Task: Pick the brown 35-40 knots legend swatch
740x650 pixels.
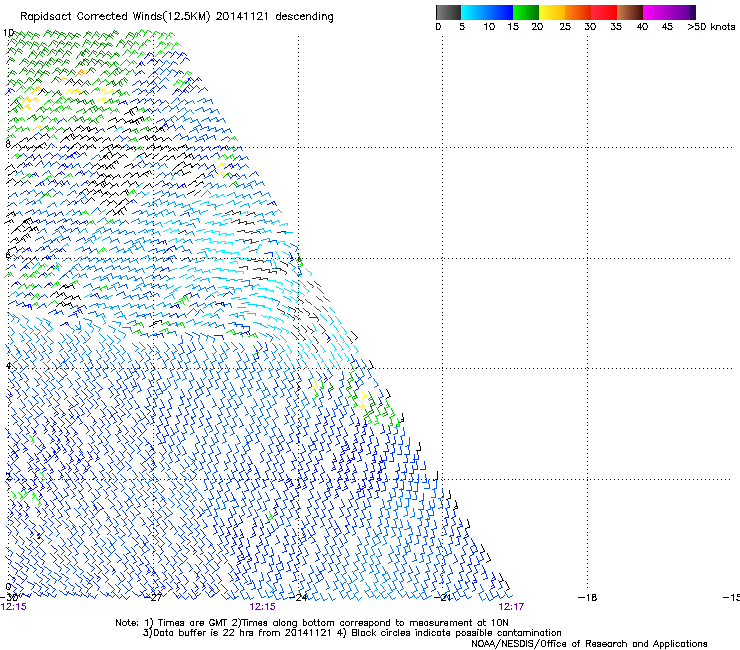Action: tap(630, 12)
